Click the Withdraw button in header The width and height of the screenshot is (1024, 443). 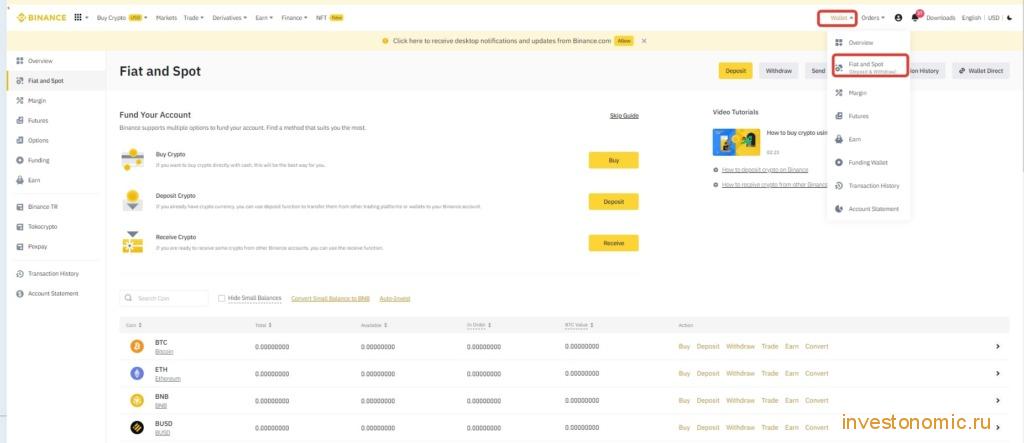click(x=778, y=71)
